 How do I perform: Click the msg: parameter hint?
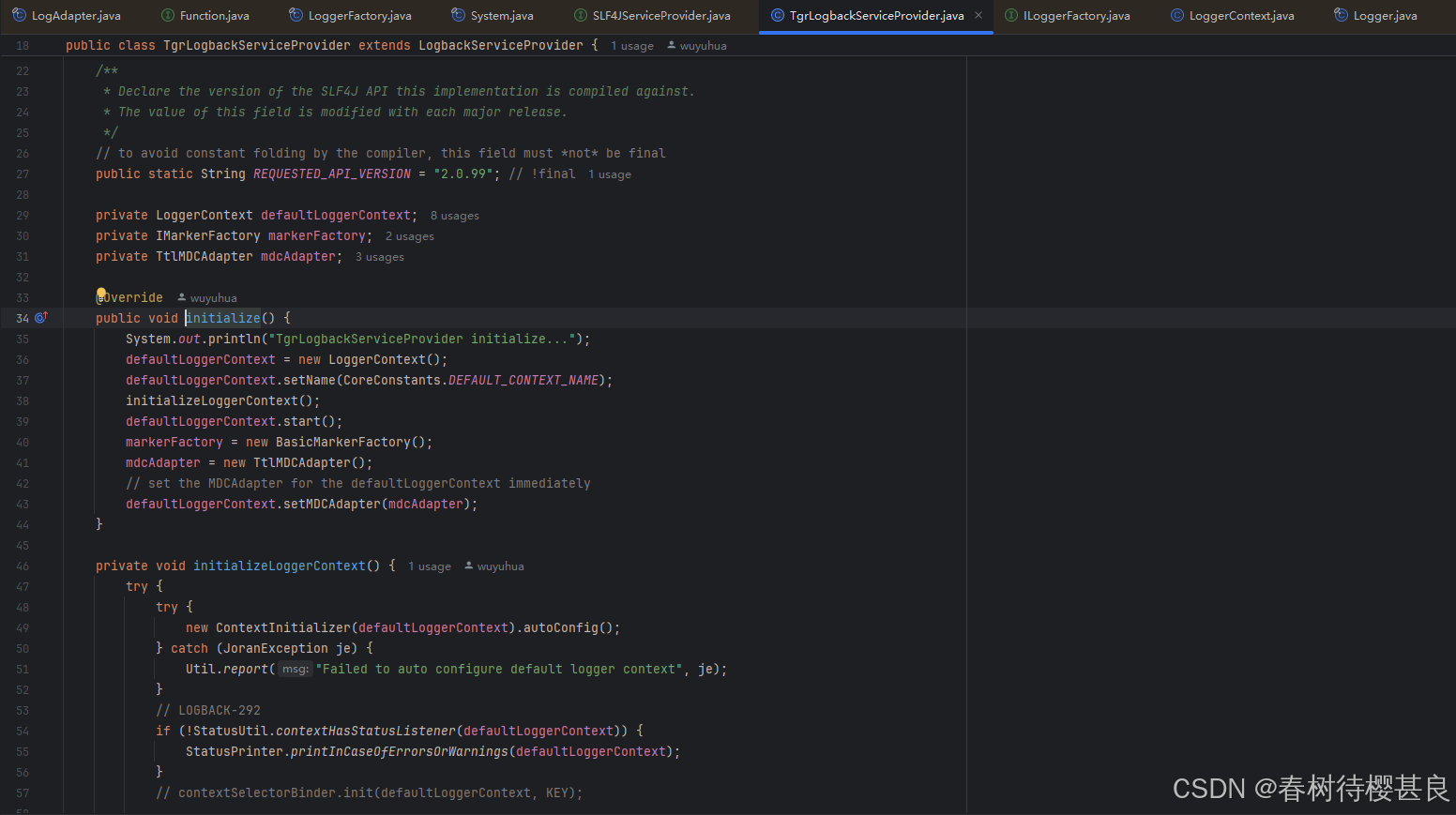pos(295,669)
